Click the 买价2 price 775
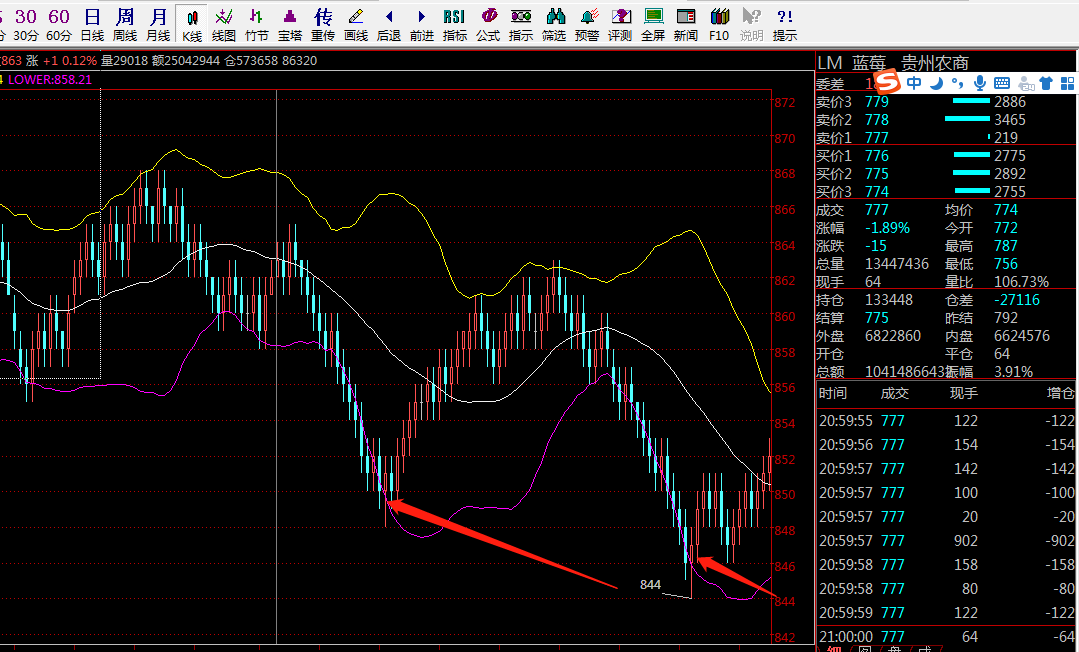This screenshot has width=1079, height=652. pos(877,173)
